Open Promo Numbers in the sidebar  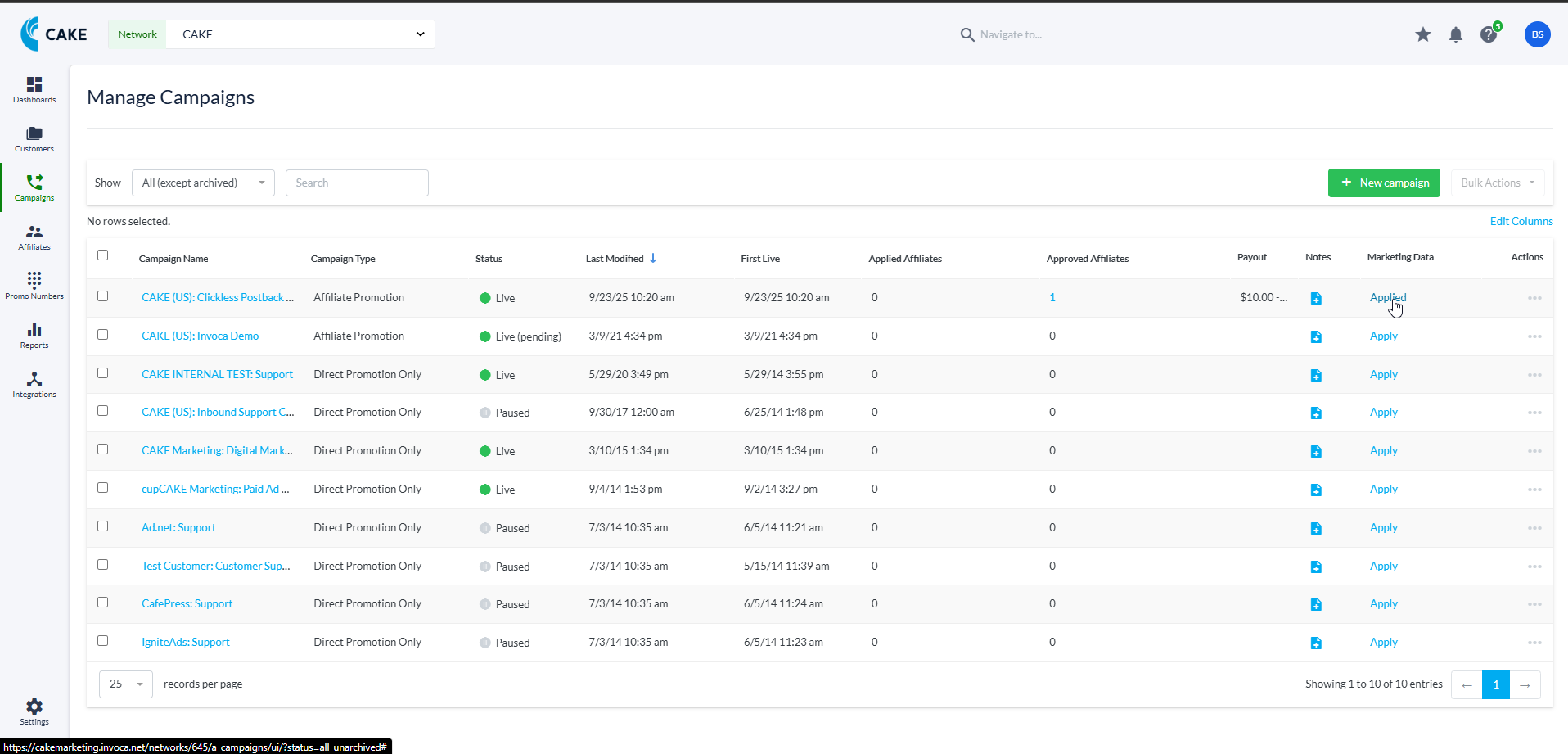pos(34,287)
